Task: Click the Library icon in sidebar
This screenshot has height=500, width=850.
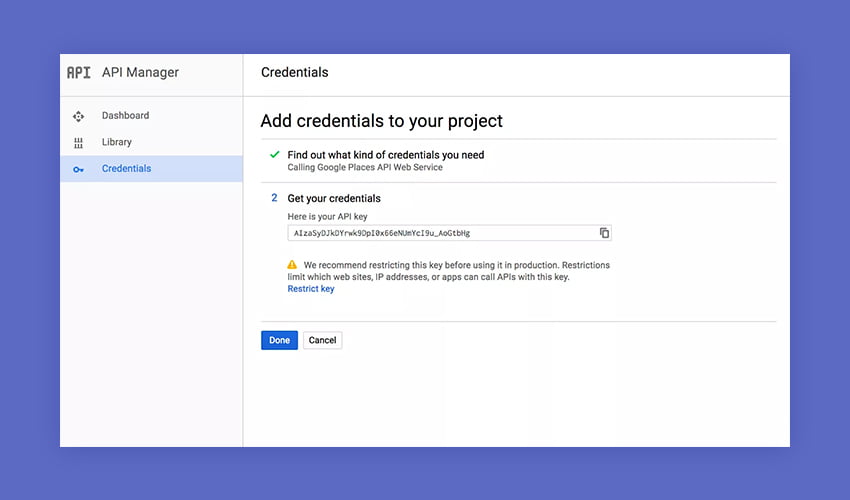Action: click(79, 143)
